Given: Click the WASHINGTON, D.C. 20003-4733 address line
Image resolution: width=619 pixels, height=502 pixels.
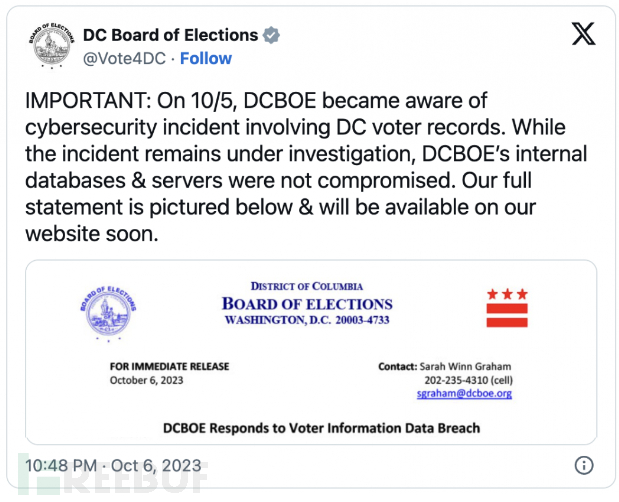Looking at the screenshot, I should 307,321.
